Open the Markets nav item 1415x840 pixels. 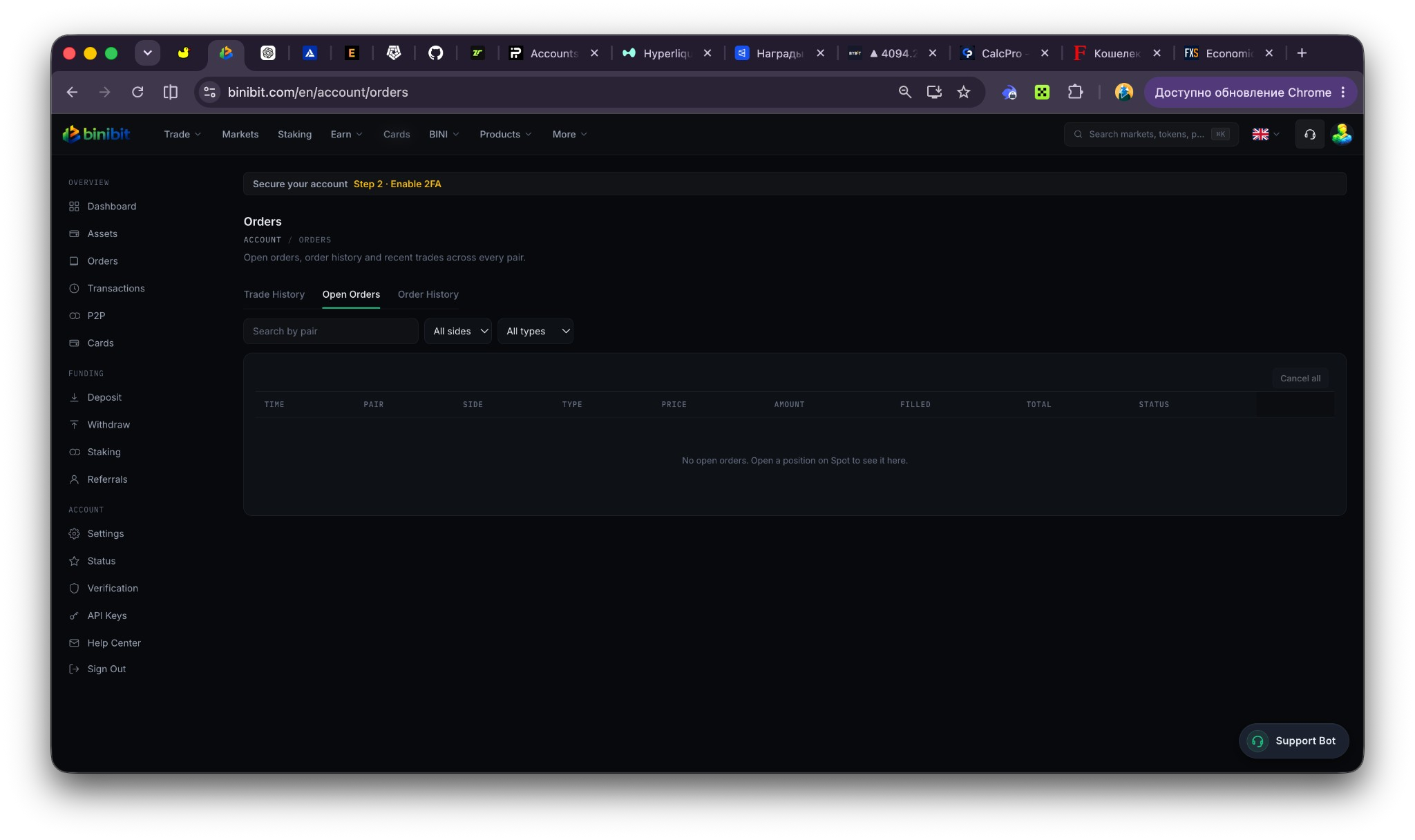pos(240,134)
